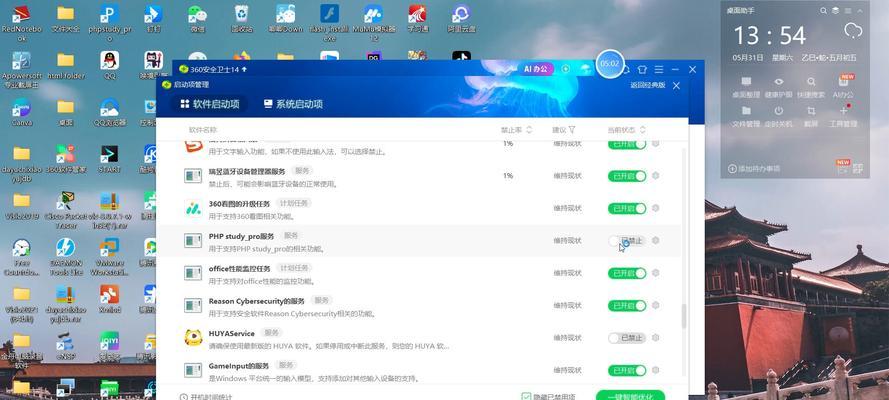Open 工具管理 in desktop assistant widget
Viewport: 889px width, 400px height.
pyautogui.click(x=844, y=116)
